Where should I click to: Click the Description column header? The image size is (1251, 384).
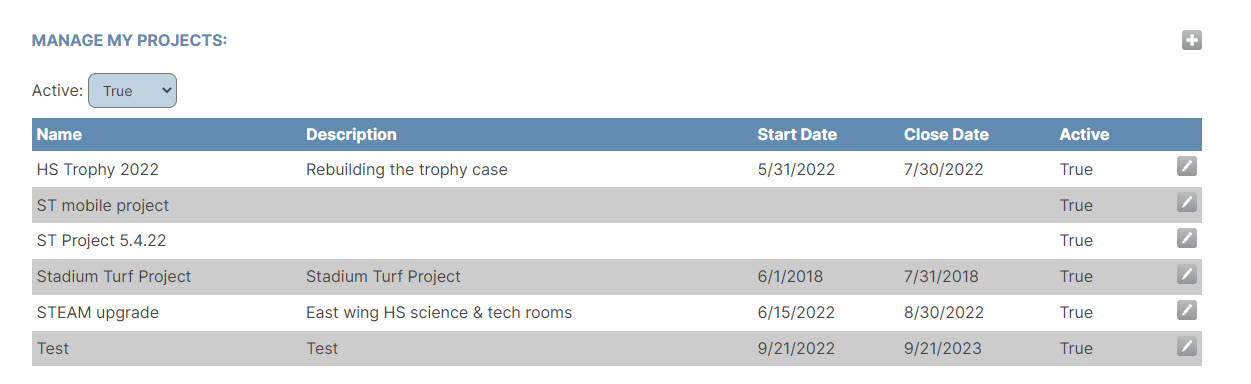click(x=351, y=134)
